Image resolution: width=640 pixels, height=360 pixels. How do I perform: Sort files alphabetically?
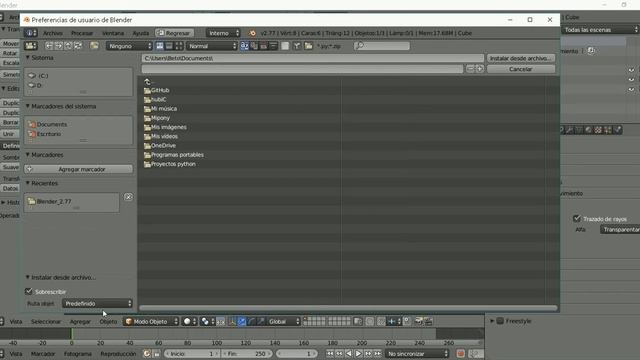coord(244,46)
